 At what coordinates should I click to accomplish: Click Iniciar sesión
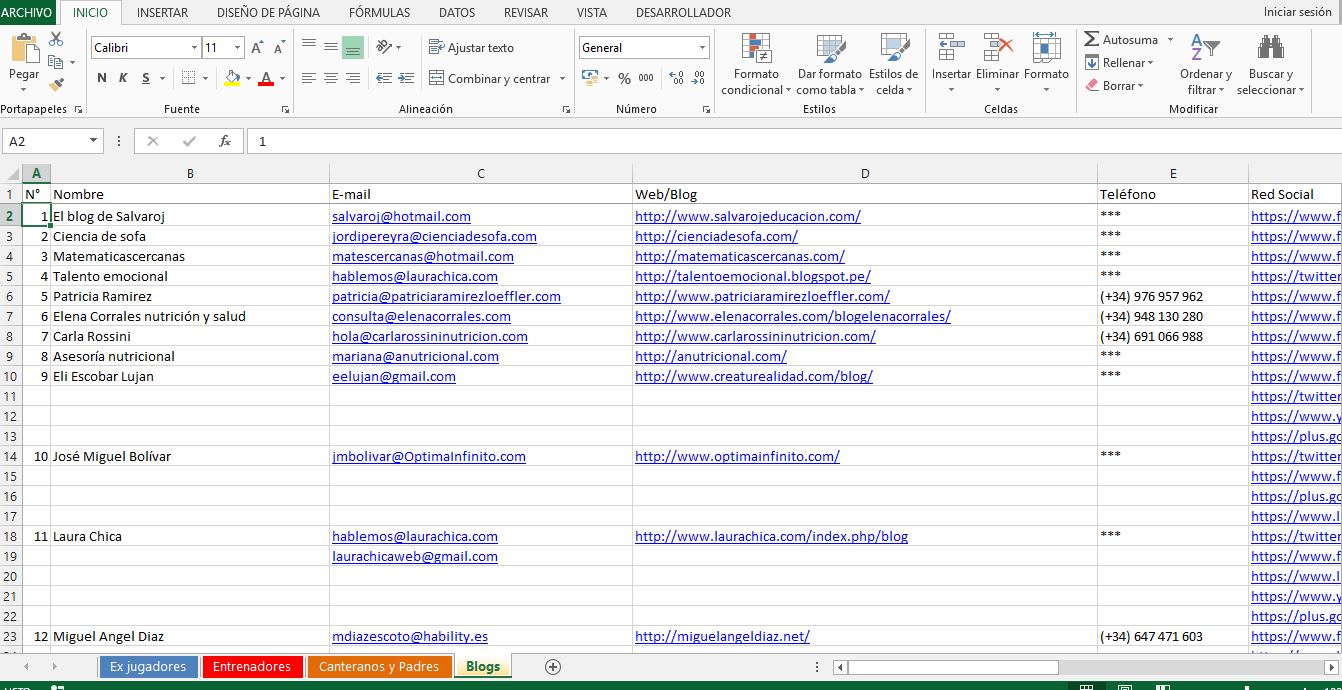[1297, 12]
